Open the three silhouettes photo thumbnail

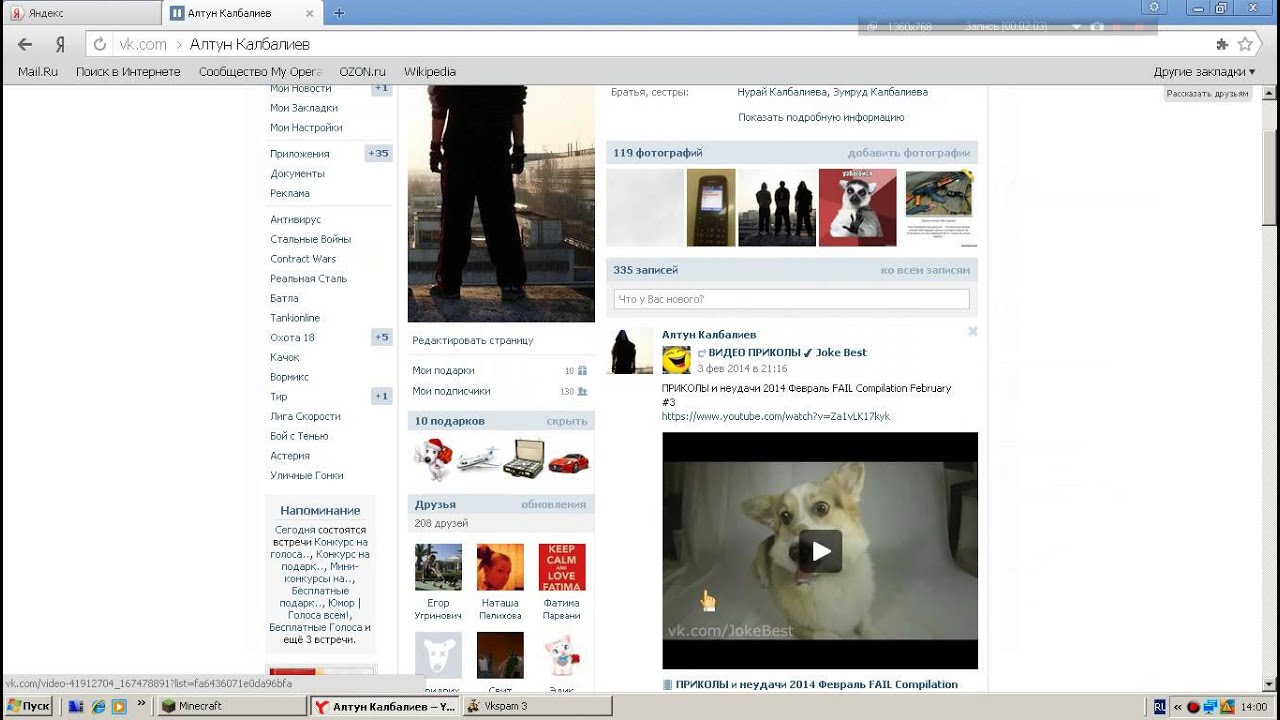coord(777,207)
